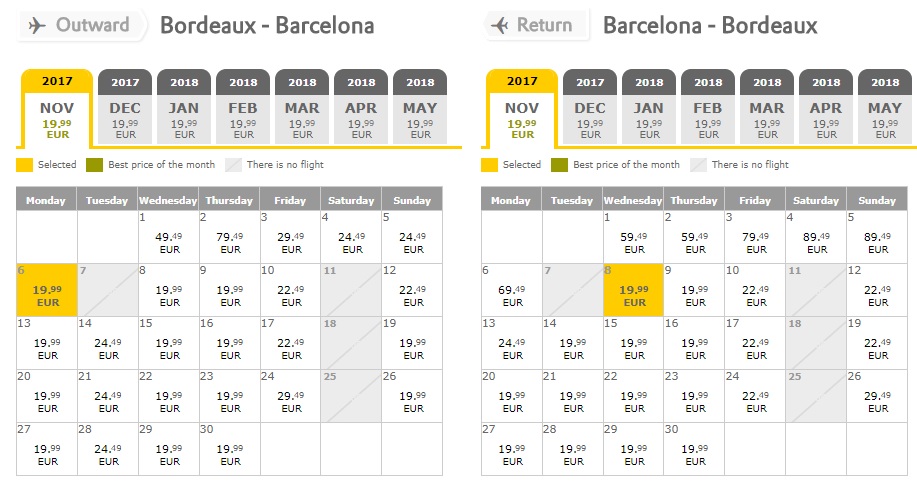
Task: Choose Return flight on November 5 at 89.49 EUR
Action: [x=877, y=237]
